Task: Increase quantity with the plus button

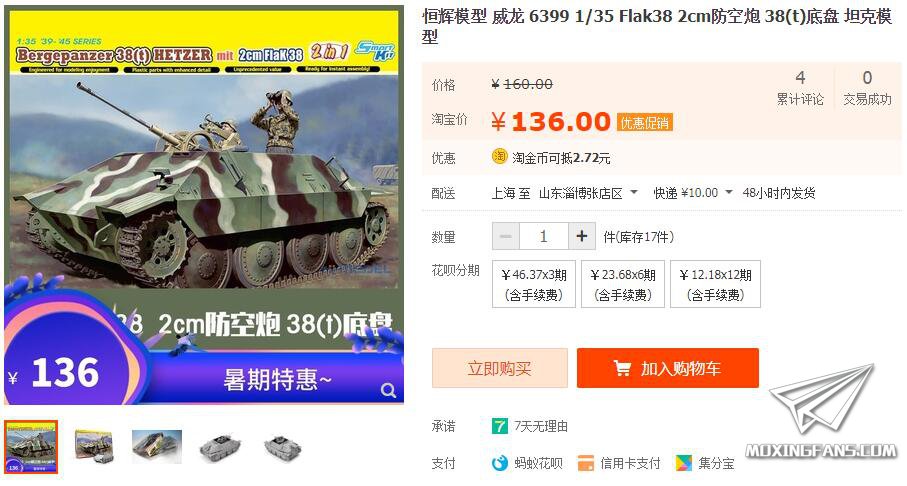Action: (581, 236)
